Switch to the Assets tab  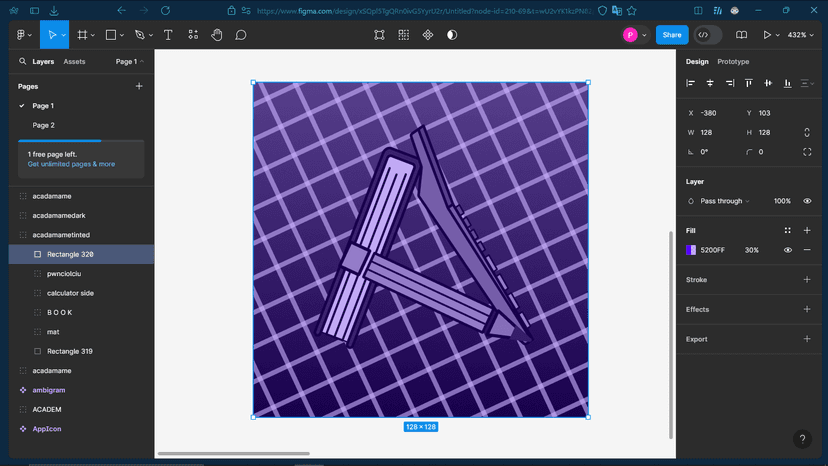coord(74,62)
